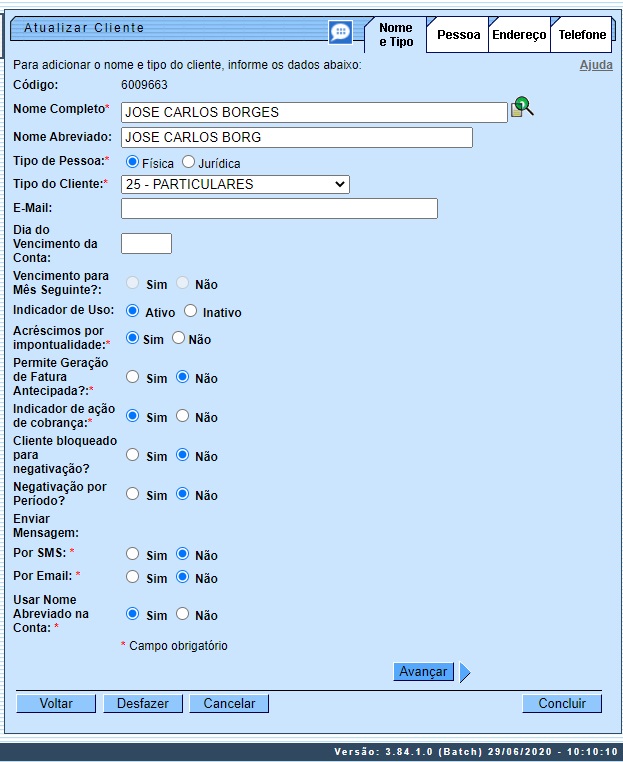The width and height of the screenshot is (623, 762).
Task: Go to the Telefone tab
Action: point(582,35)
